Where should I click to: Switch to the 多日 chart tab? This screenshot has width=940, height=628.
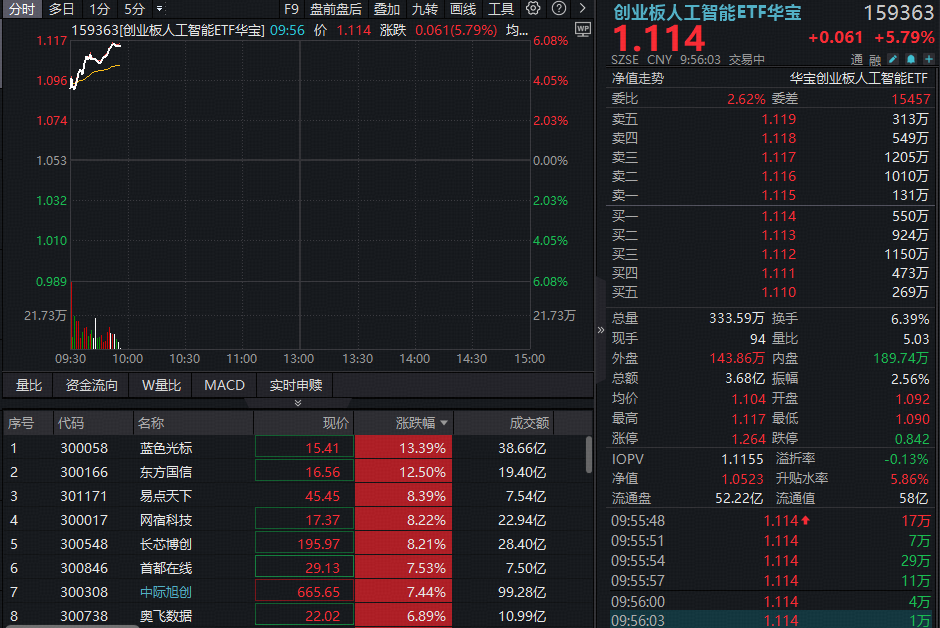[61, 9]
